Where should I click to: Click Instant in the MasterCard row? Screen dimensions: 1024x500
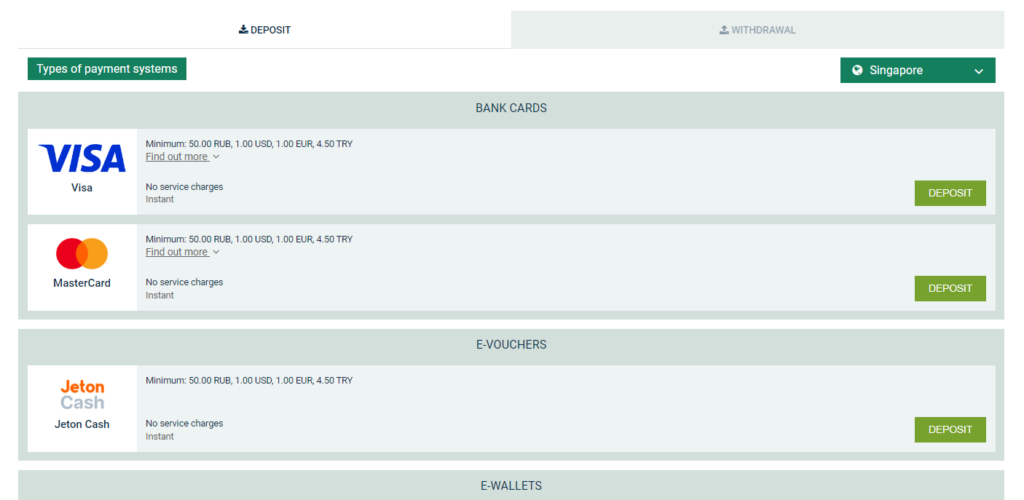click(160, 295)
